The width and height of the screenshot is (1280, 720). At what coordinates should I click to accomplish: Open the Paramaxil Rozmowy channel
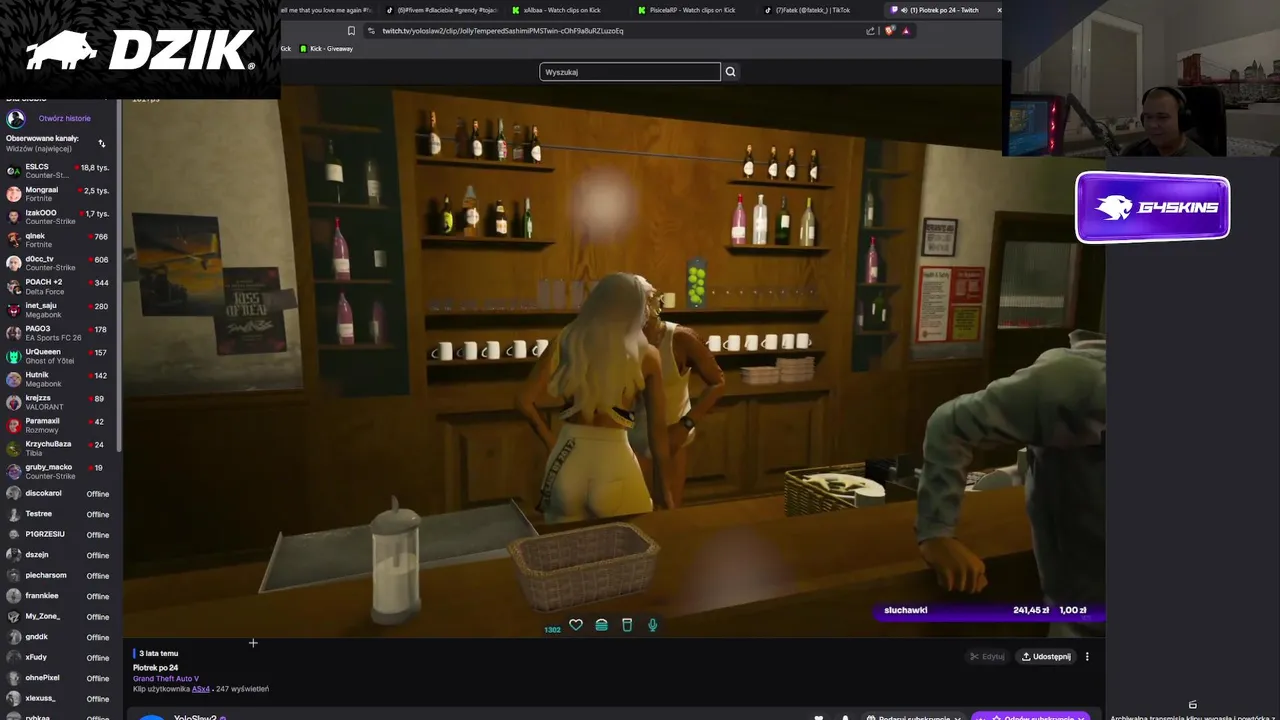pos(60,425)
